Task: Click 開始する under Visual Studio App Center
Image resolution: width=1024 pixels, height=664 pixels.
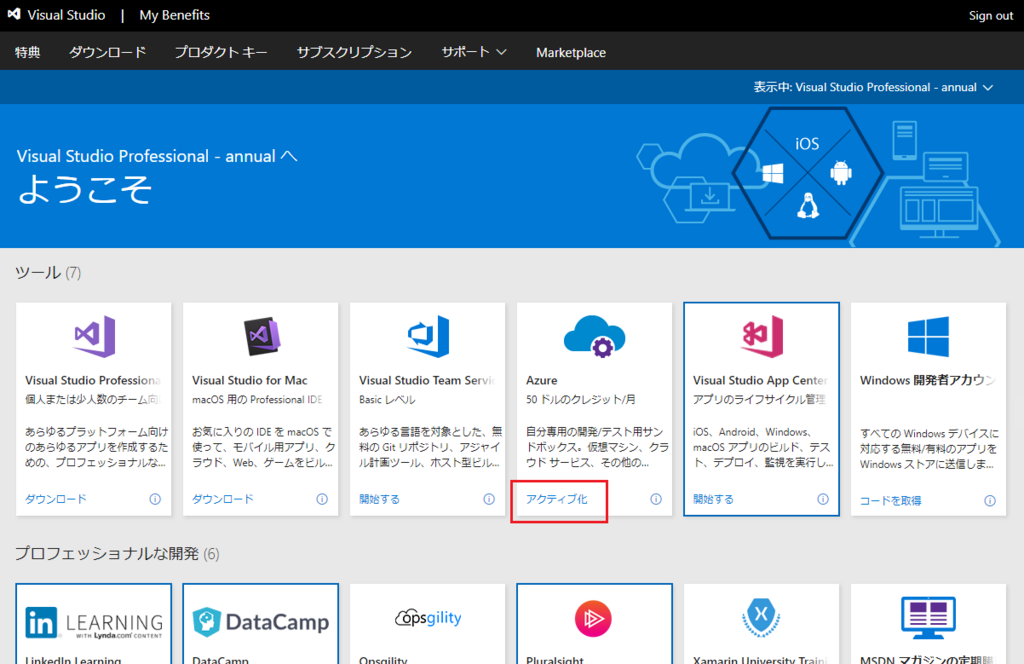Action: point(713,499)
